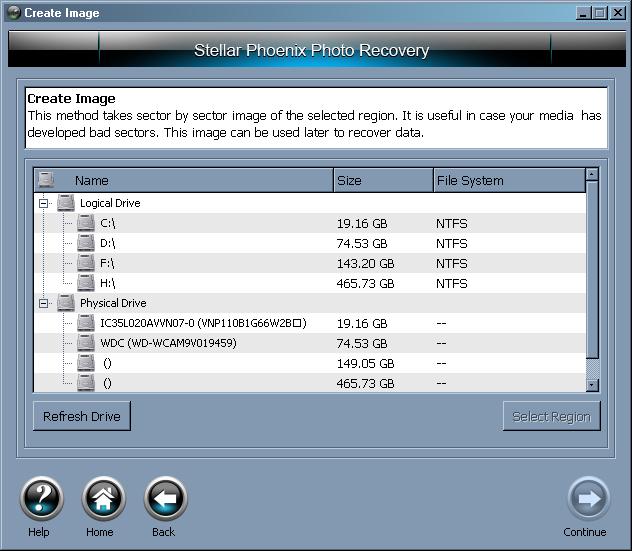Click the Physical Drive group icon

click(66, 303)
